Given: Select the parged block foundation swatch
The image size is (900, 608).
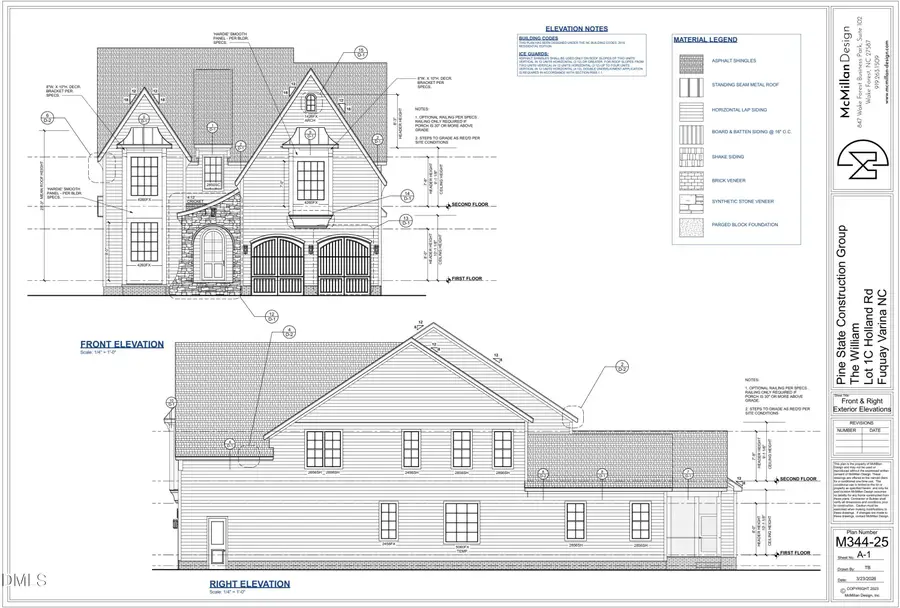Looking at the screenshot, I should point(691,227).
